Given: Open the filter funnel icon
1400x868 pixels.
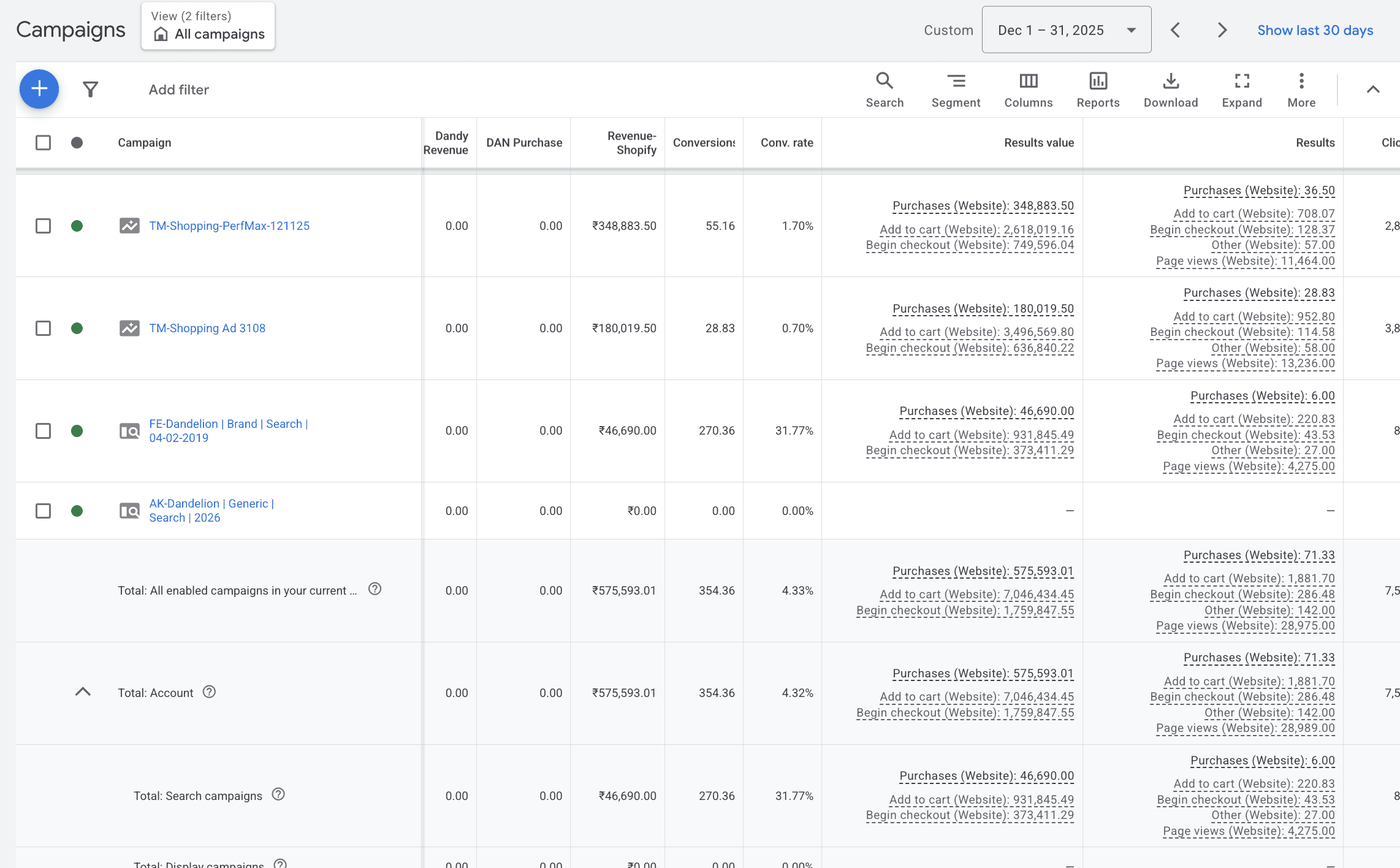Looking at the screenshot, I should tap(91, 89).
